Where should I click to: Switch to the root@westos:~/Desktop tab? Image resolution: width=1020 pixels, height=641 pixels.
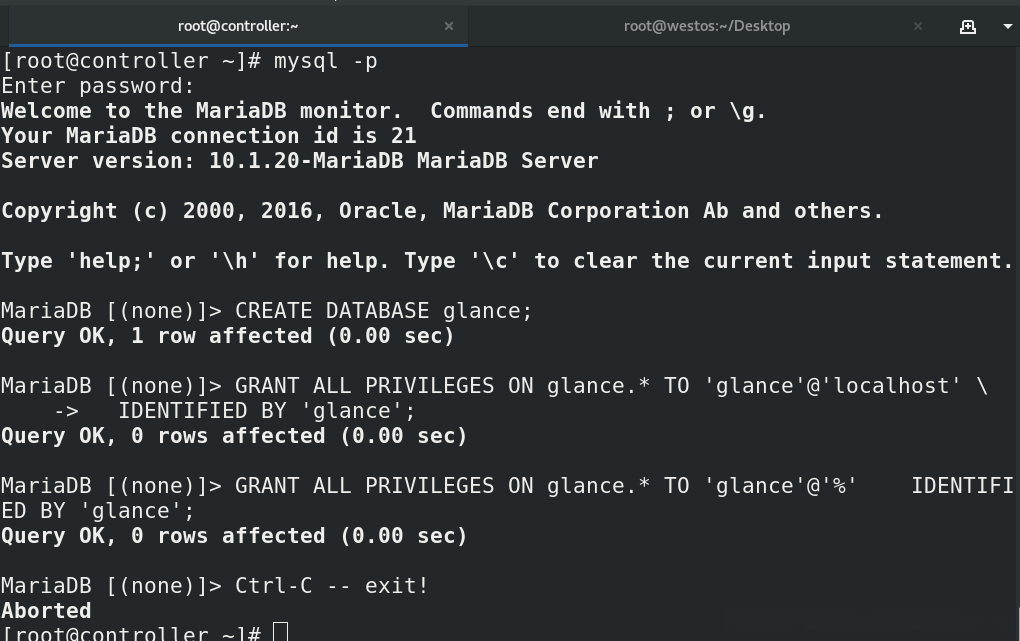706,26
